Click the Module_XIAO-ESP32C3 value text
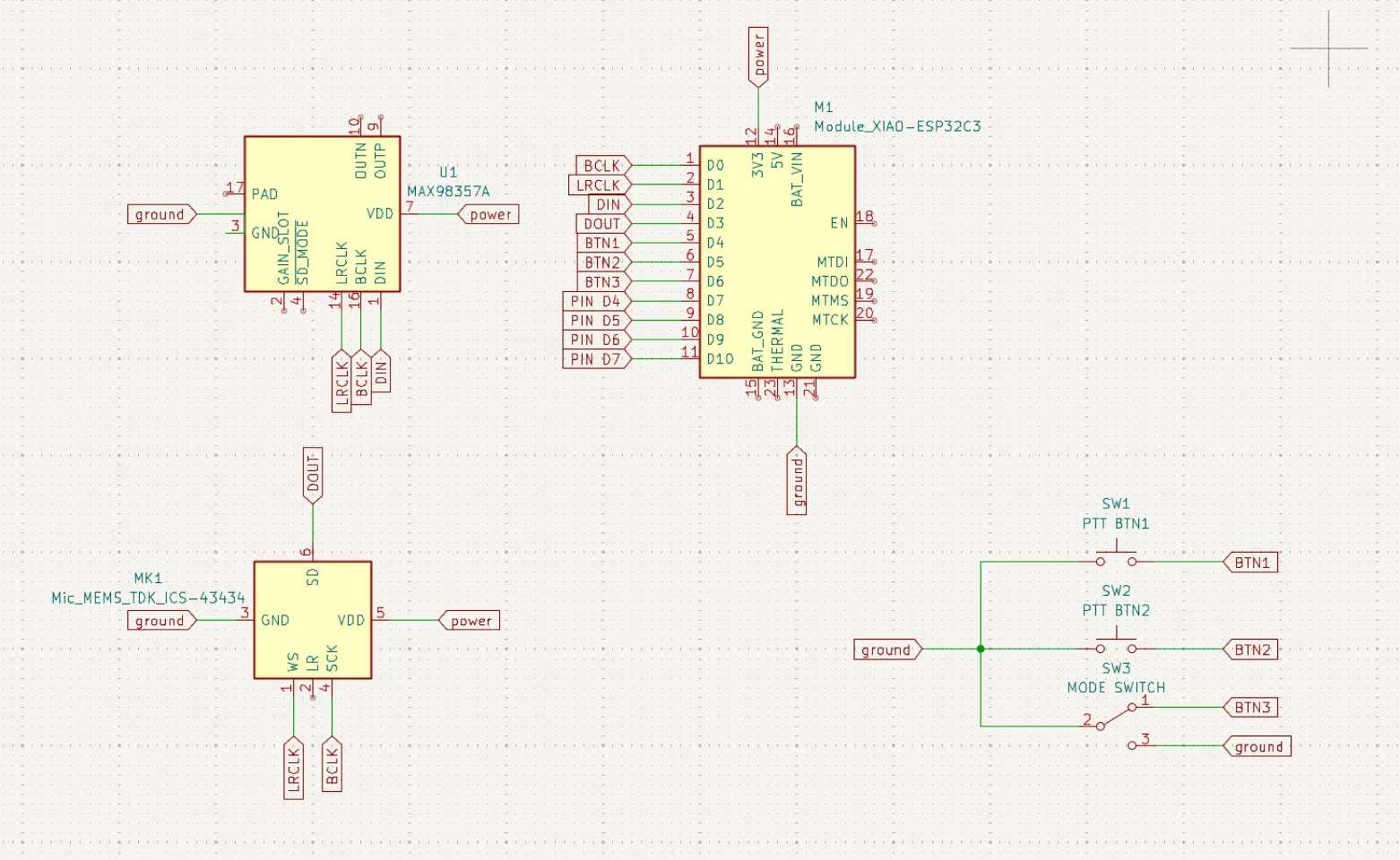This screenshot has width=1400, height=860. (897, 126)
